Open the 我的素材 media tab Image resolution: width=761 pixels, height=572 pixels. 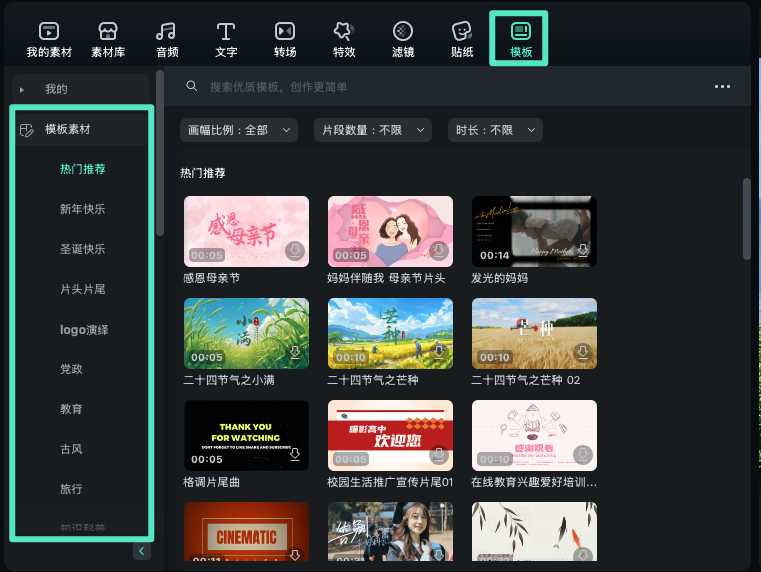(49, 40)
